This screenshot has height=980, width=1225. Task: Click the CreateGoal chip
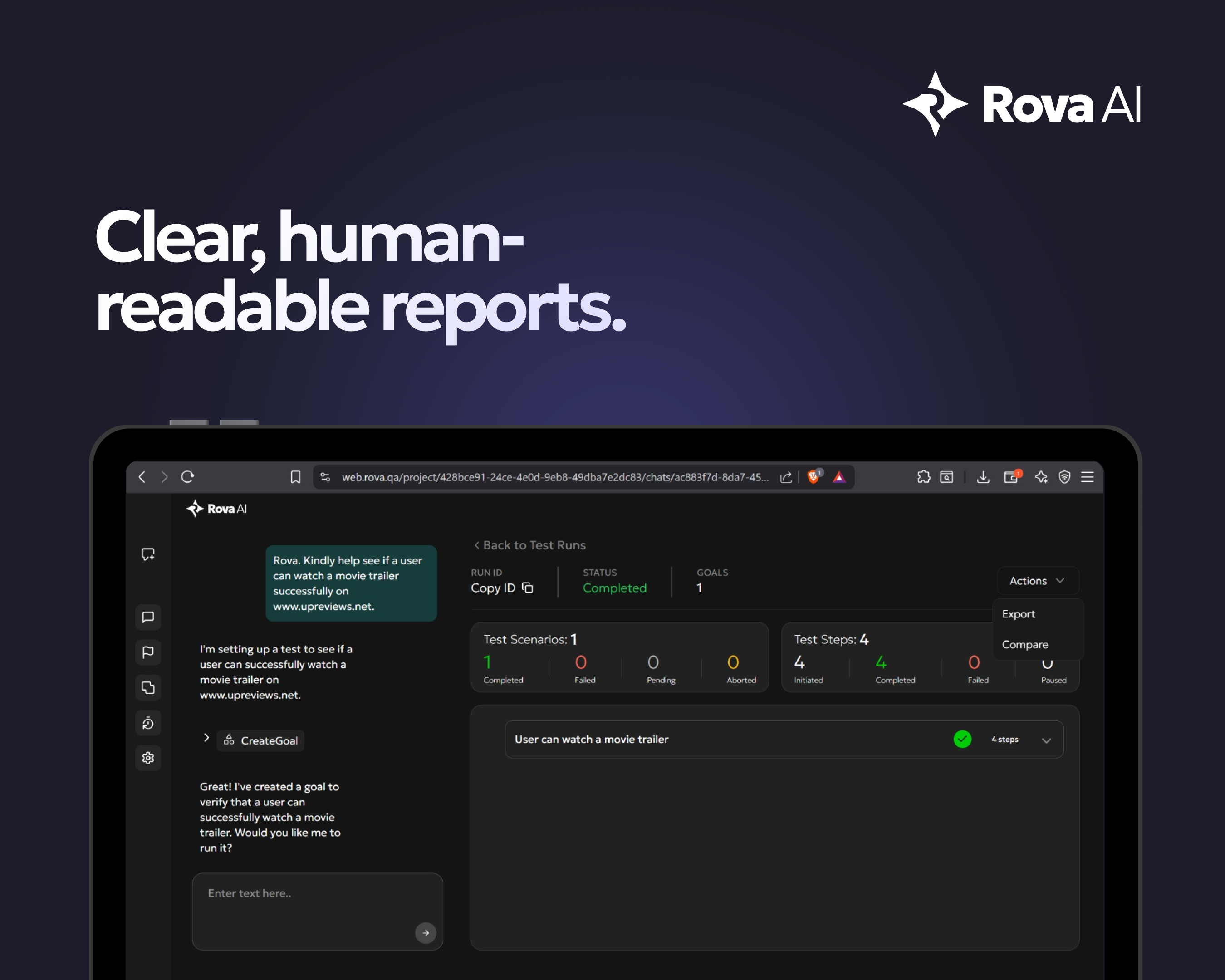(x=261, y=741)
